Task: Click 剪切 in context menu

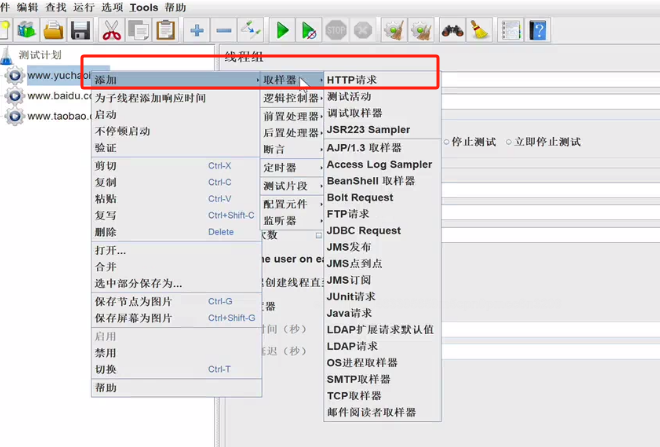Action: [176, 166]
